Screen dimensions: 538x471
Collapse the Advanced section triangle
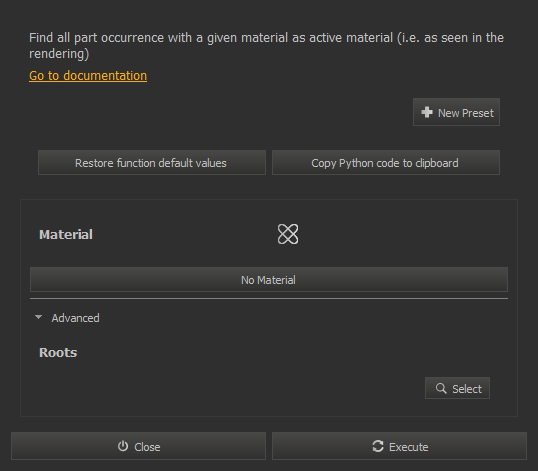[x=39, y=317]
